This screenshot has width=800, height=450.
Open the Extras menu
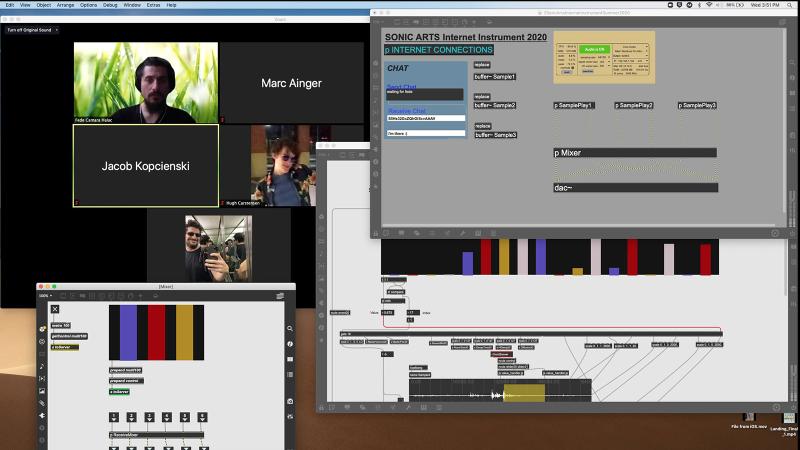click(x=153, y=5)
